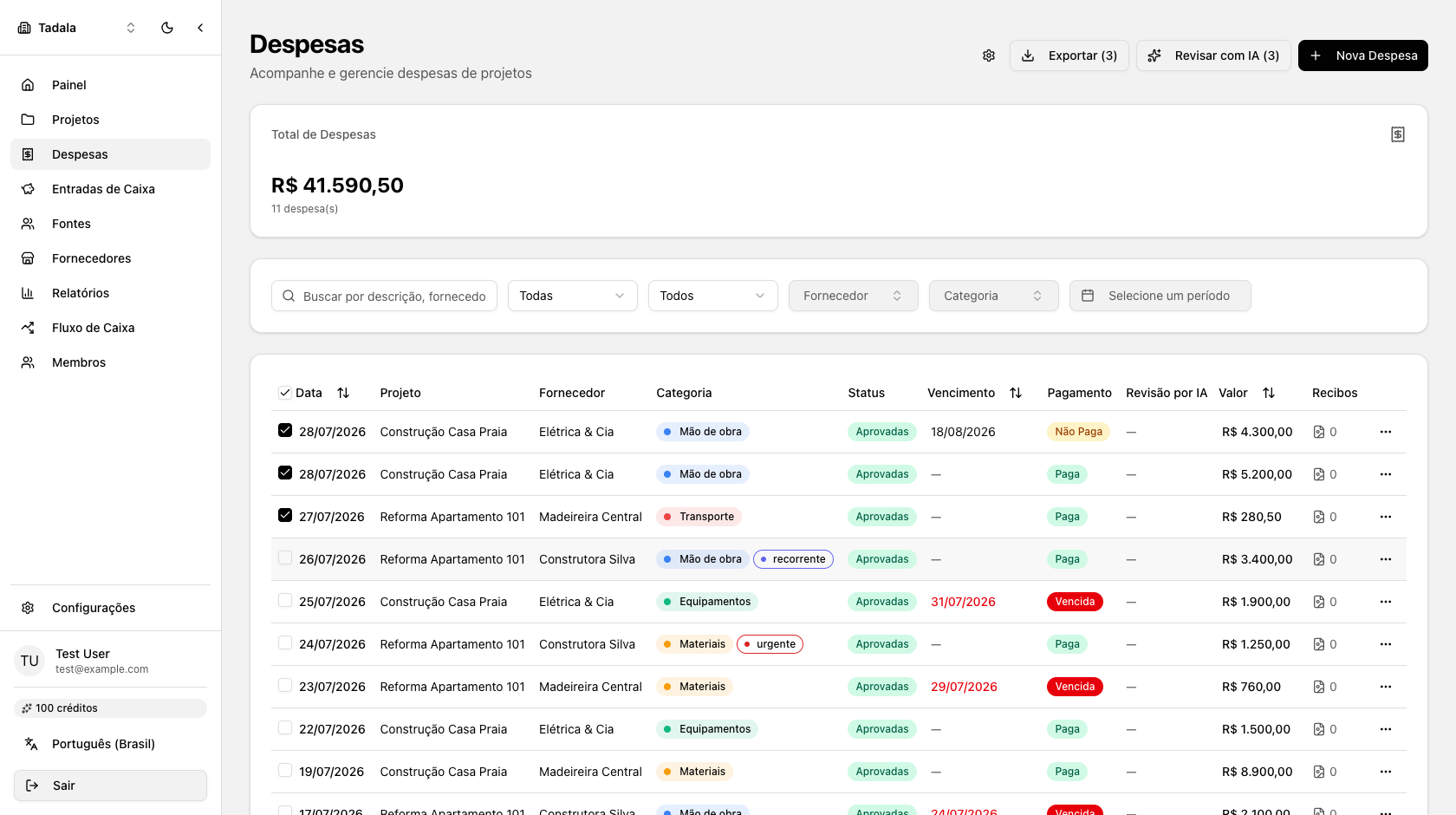The height and width of the screenshot is (815, 1456).
Task: Open the Todas filter dropdown
Action: coord(573,296)
